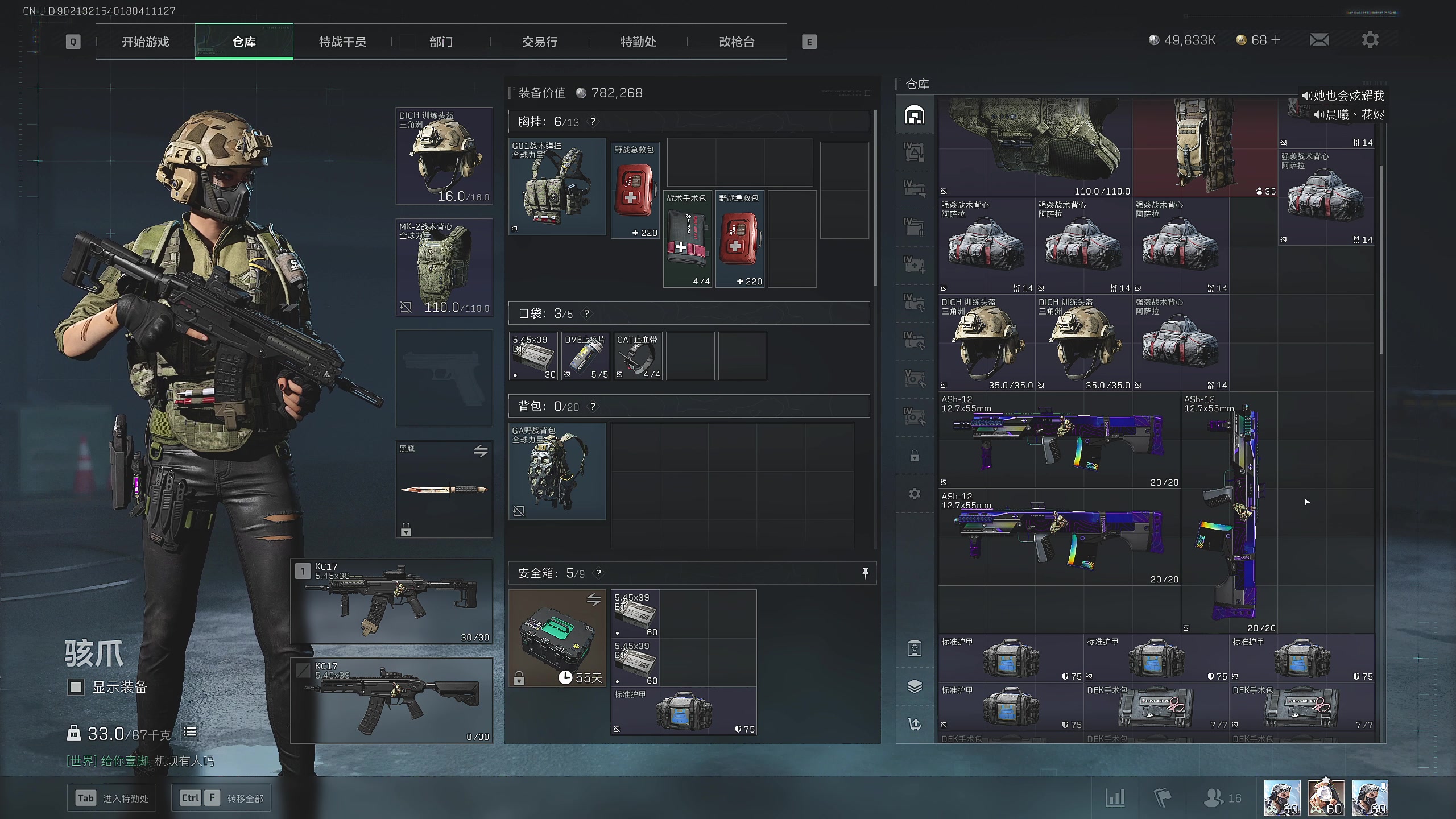This screenshot has height=819, width=1456.
Task: Select the warehouse armor item showing 110.0/110.0
Action: pyautogui.click(x=1036, y=148)
